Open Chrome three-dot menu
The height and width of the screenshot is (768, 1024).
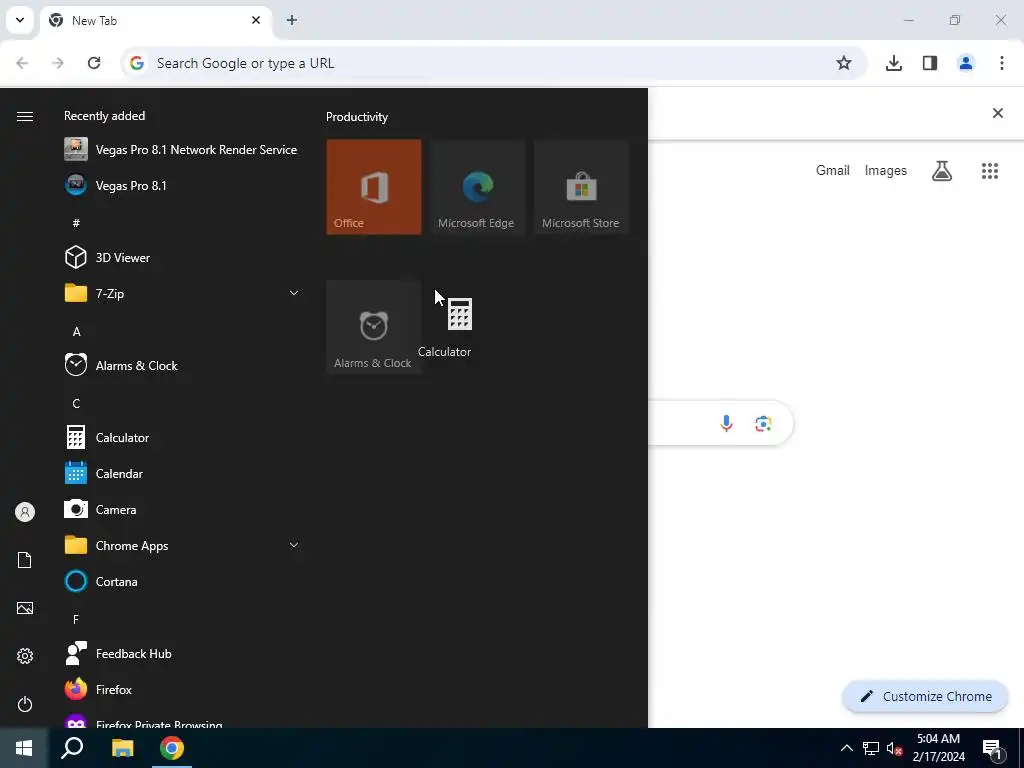pos(1002,63)
